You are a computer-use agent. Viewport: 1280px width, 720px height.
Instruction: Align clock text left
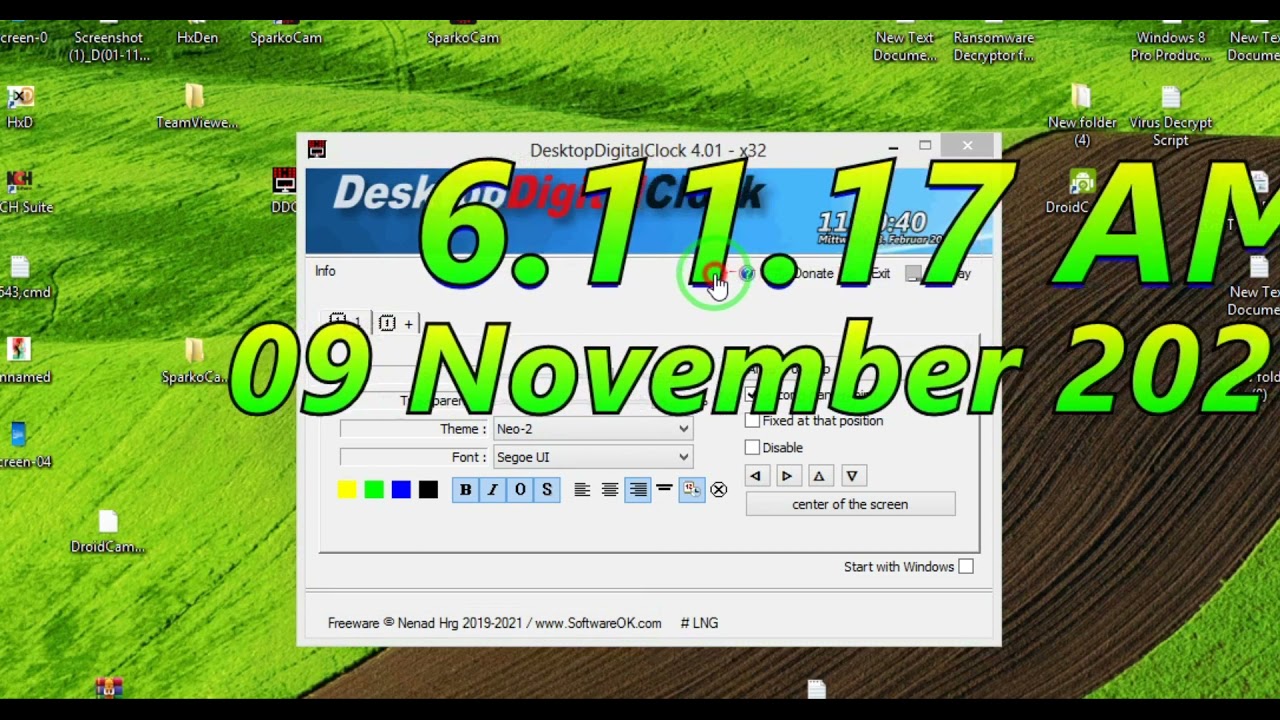pyautogui.click(x=582, y=490)
